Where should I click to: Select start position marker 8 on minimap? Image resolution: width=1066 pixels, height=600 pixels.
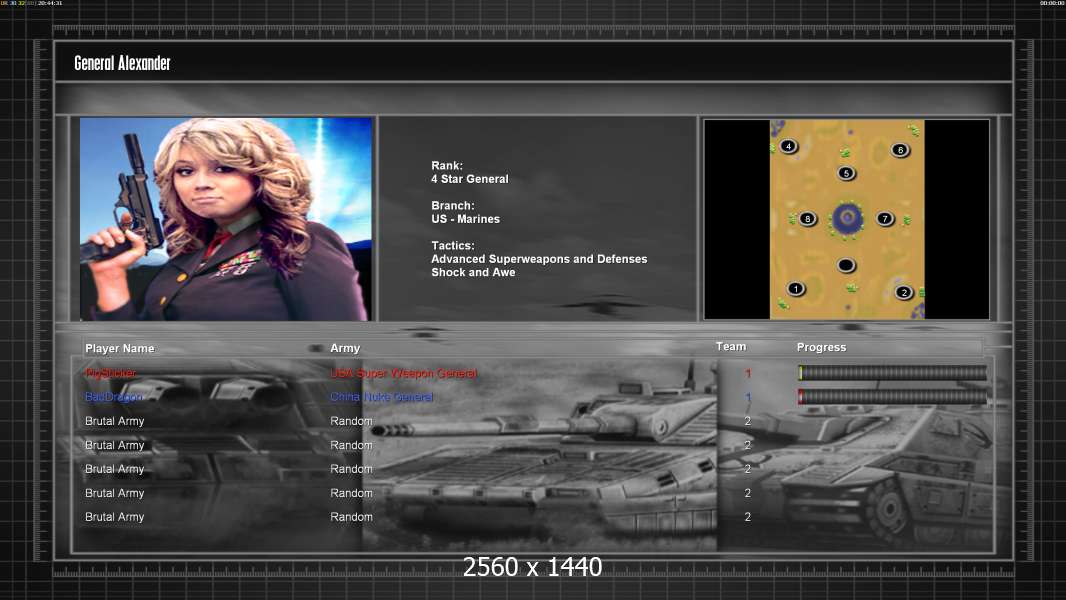click(808, 219)
